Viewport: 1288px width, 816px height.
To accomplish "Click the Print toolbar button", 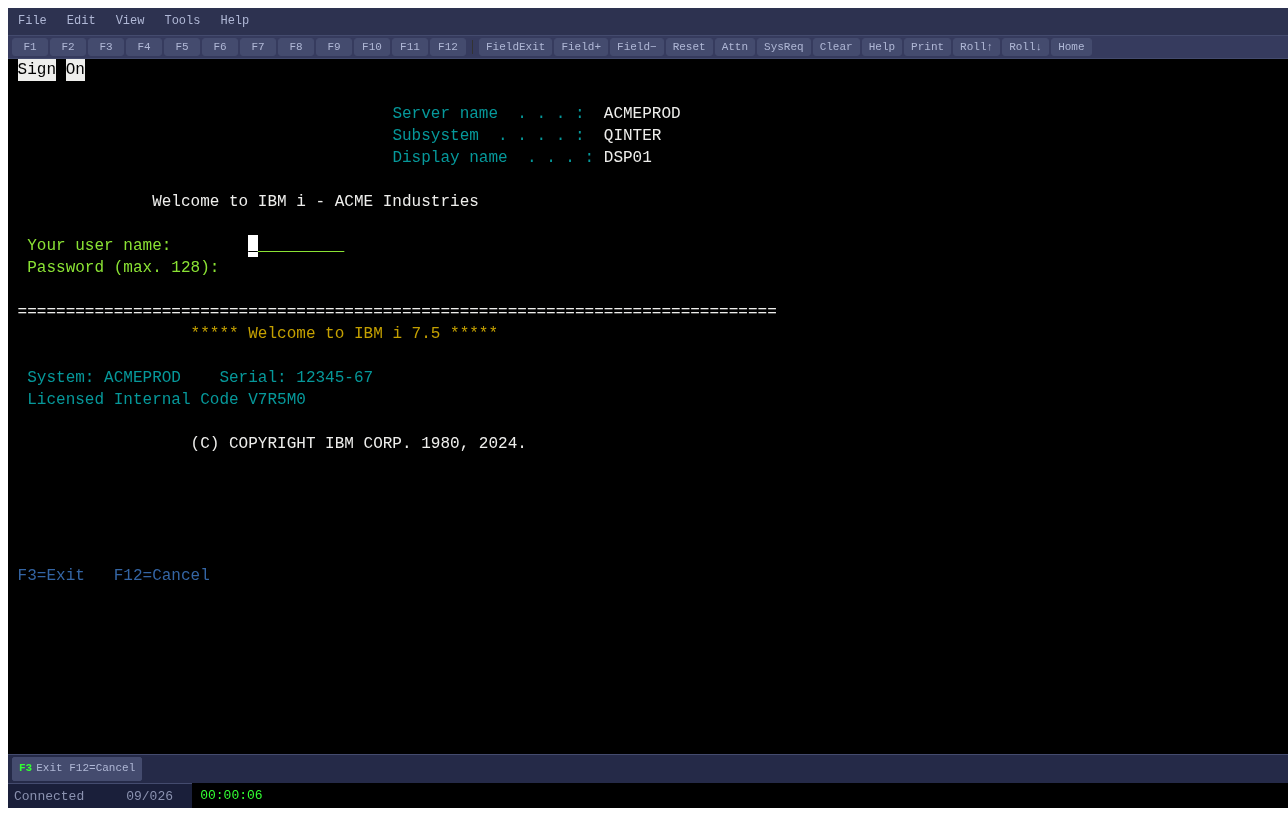I will pyautogui.click(x=927, y=47).
